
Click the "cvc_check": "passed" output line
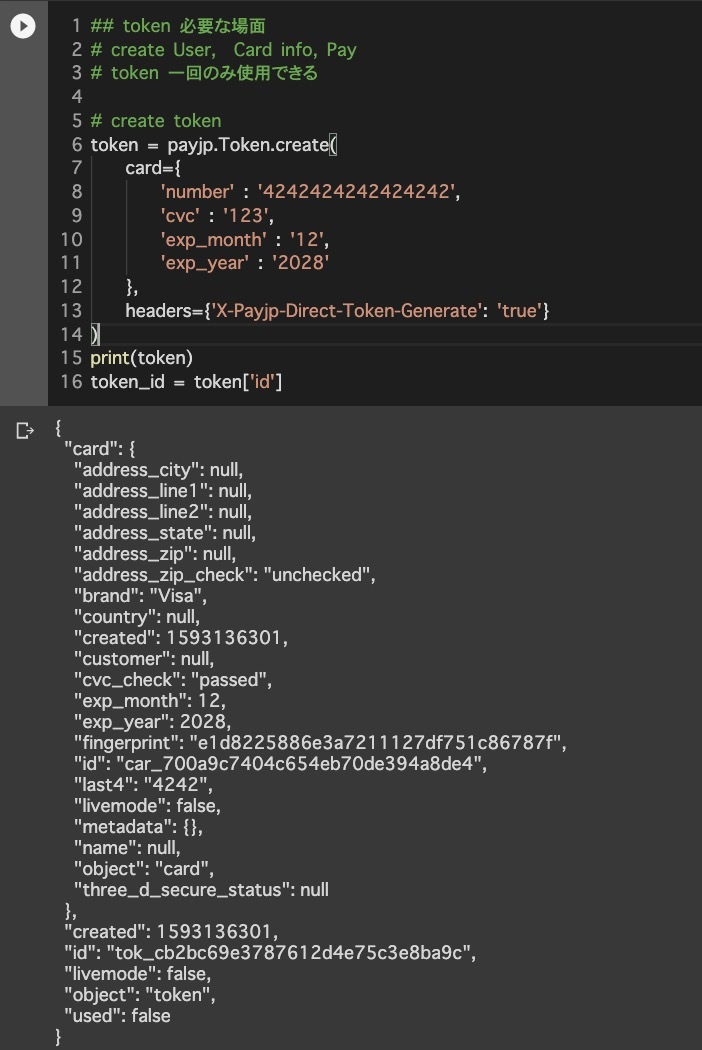173,680
